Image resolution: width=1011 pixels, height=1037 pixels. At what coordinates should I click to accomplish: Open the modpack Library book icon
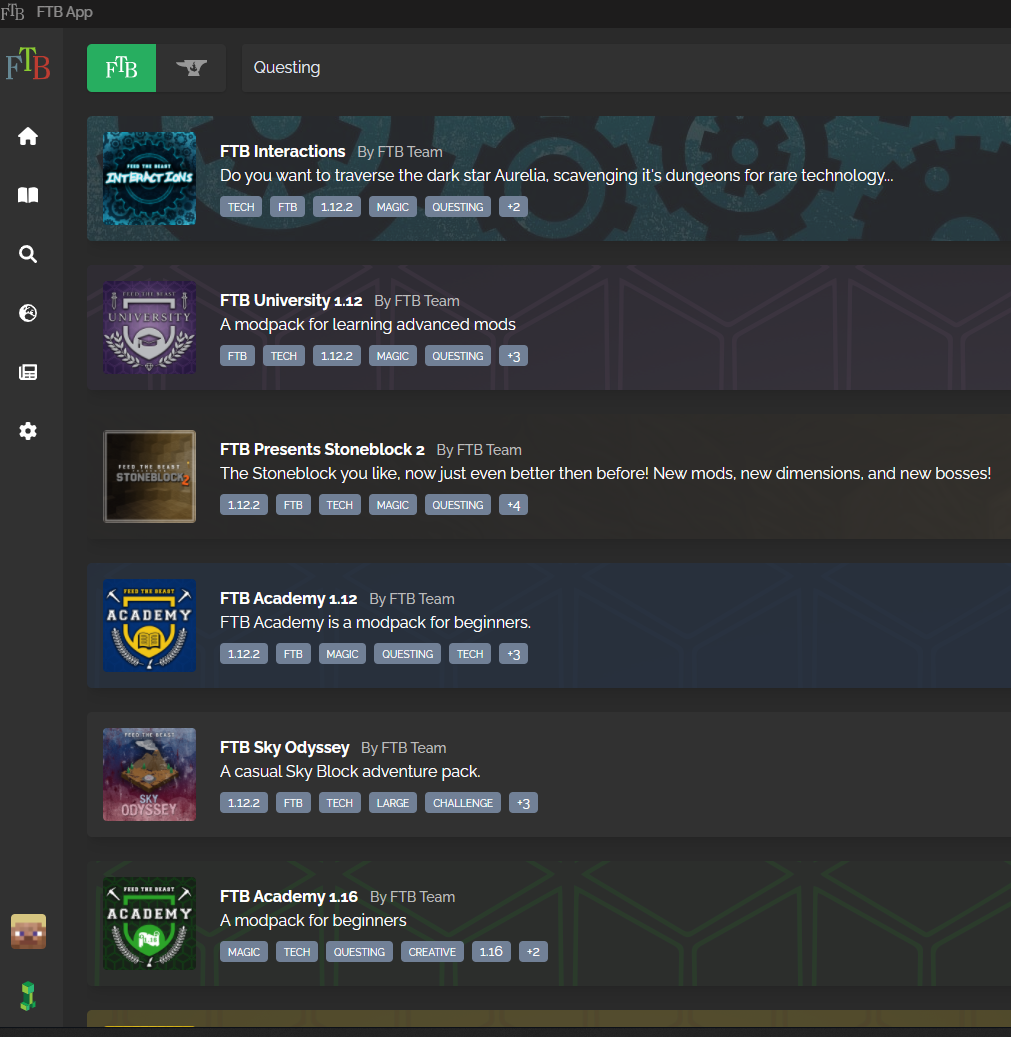click(x=28, y=195)
